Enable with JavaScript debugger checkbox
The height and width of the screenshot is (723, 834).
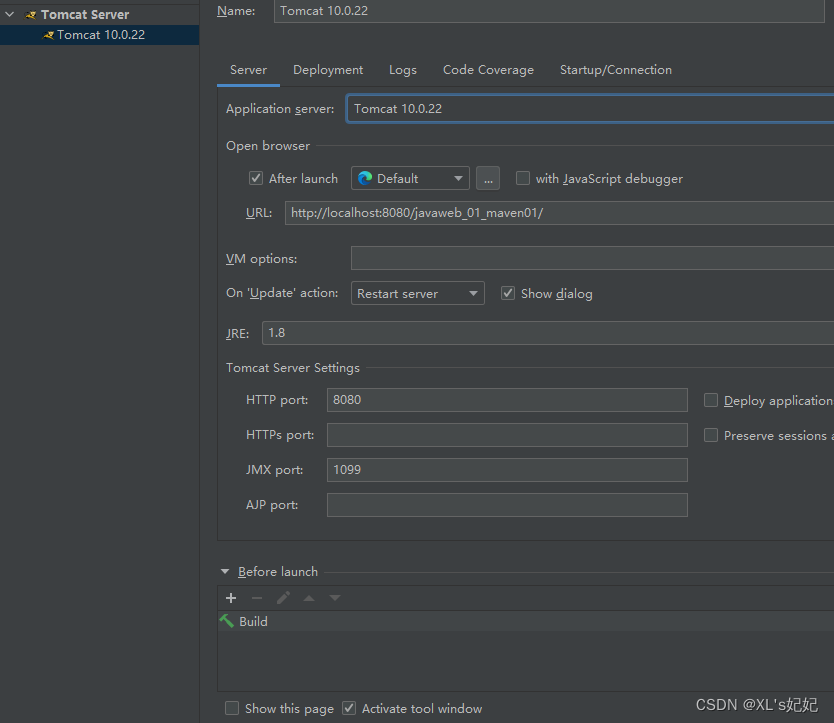pos(523,178)
